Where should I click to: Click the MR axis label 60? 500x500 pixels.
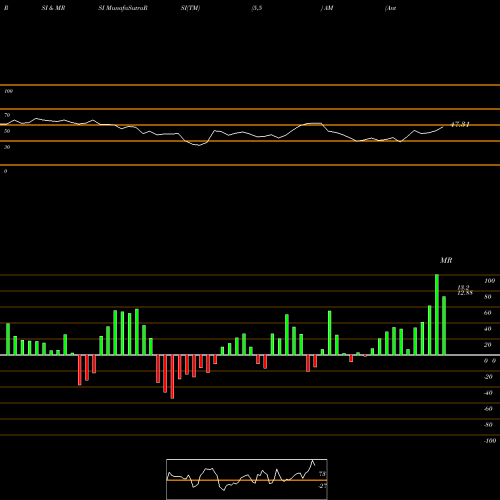coord(487,313)
